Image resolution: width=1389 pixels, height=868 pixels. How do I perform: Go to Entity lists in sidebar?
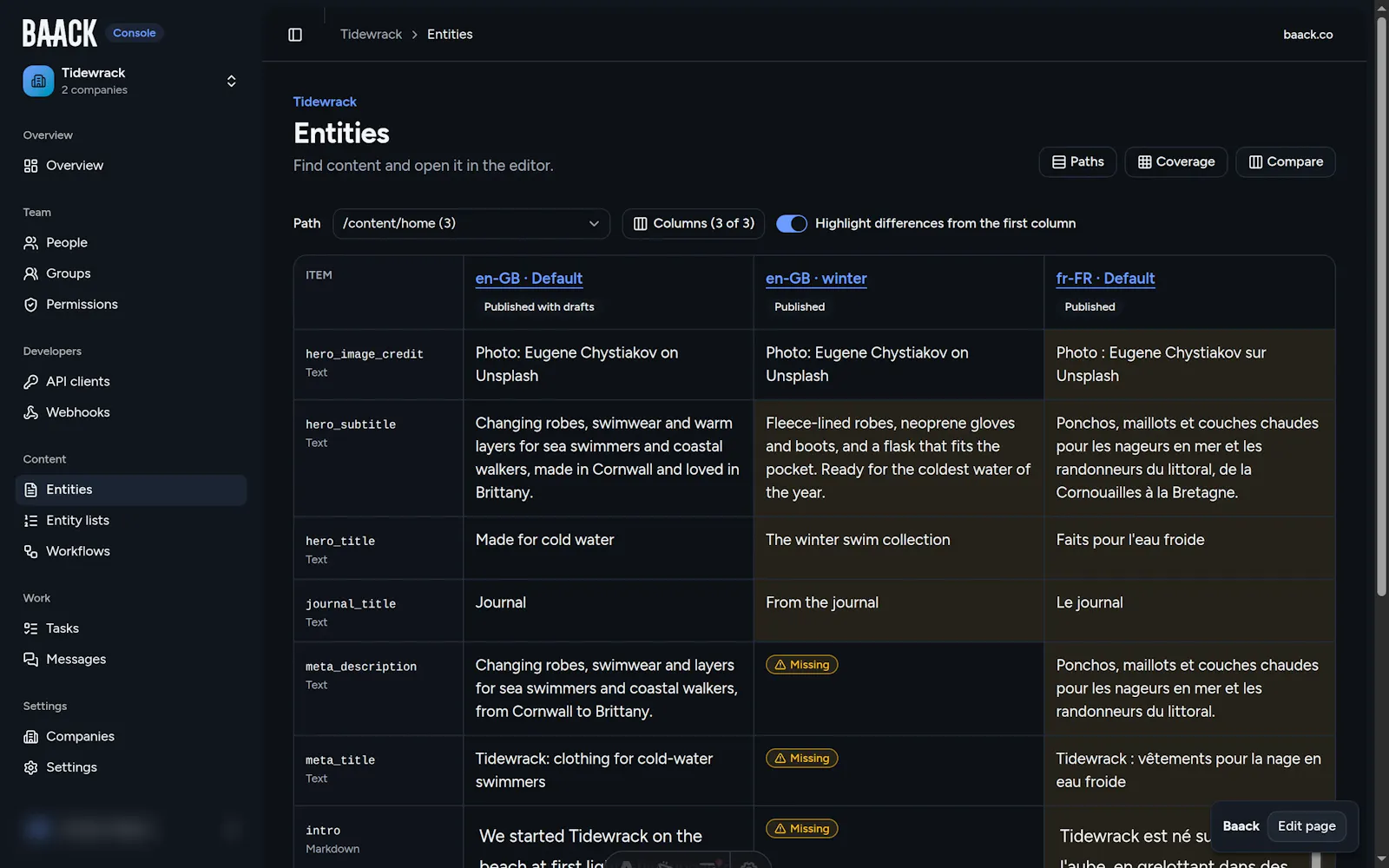coord(131,521)
